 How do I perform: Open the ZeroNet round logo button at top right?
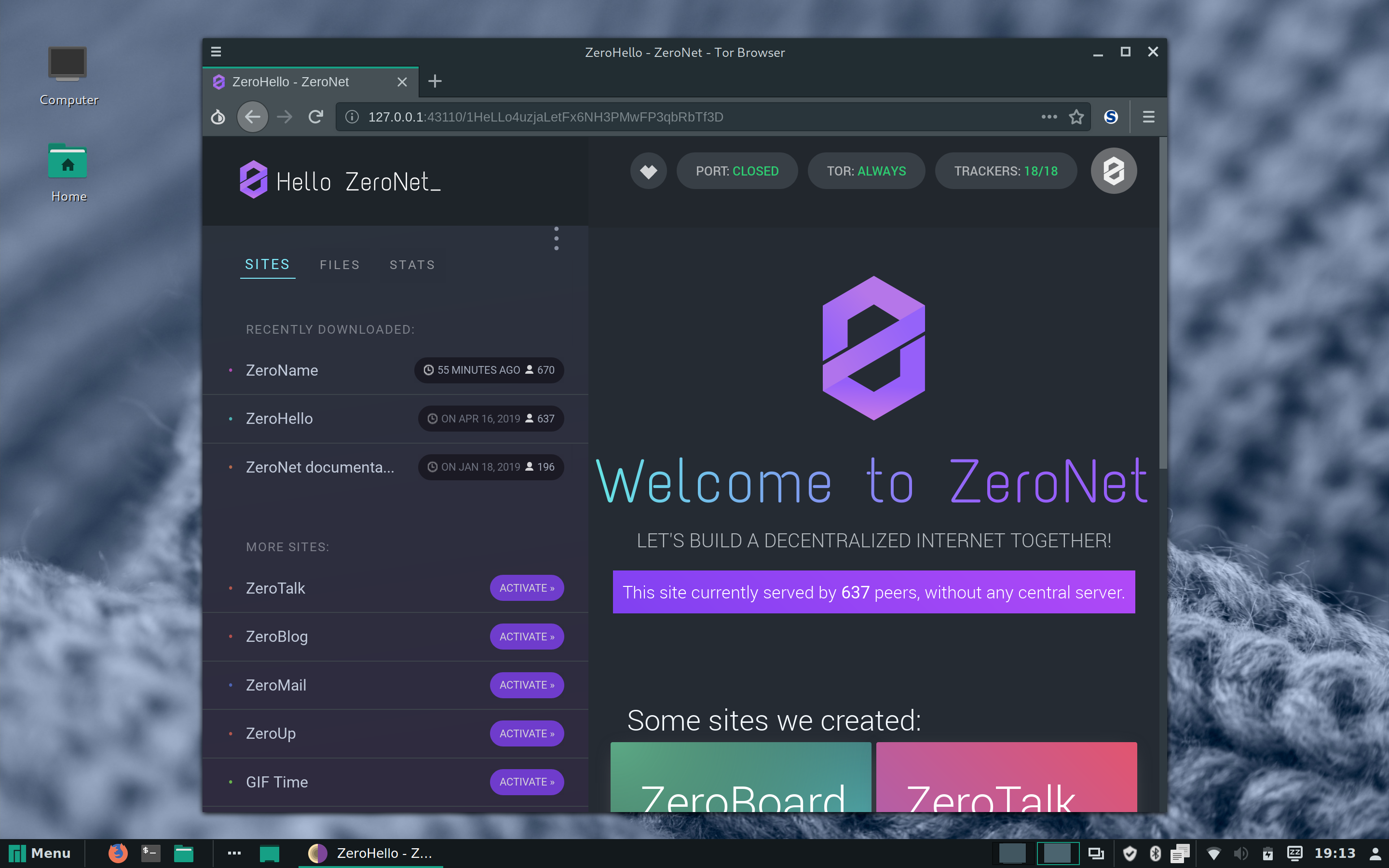[x=1114, y=171]
